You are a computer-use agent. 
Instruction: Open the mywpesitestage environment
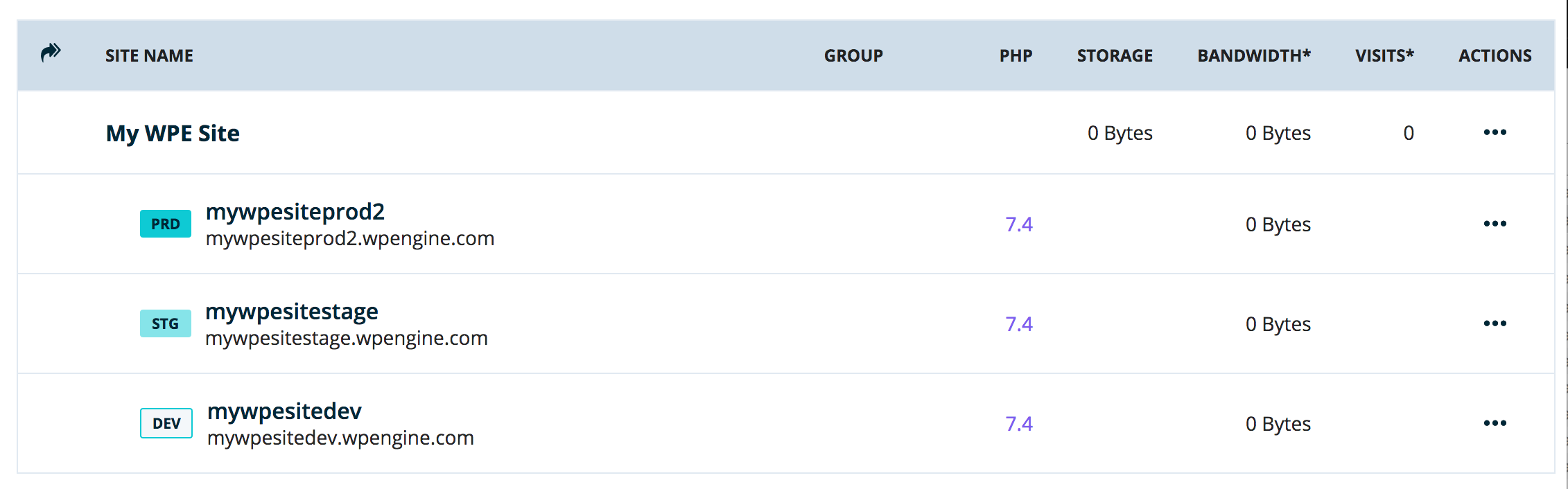292,312
